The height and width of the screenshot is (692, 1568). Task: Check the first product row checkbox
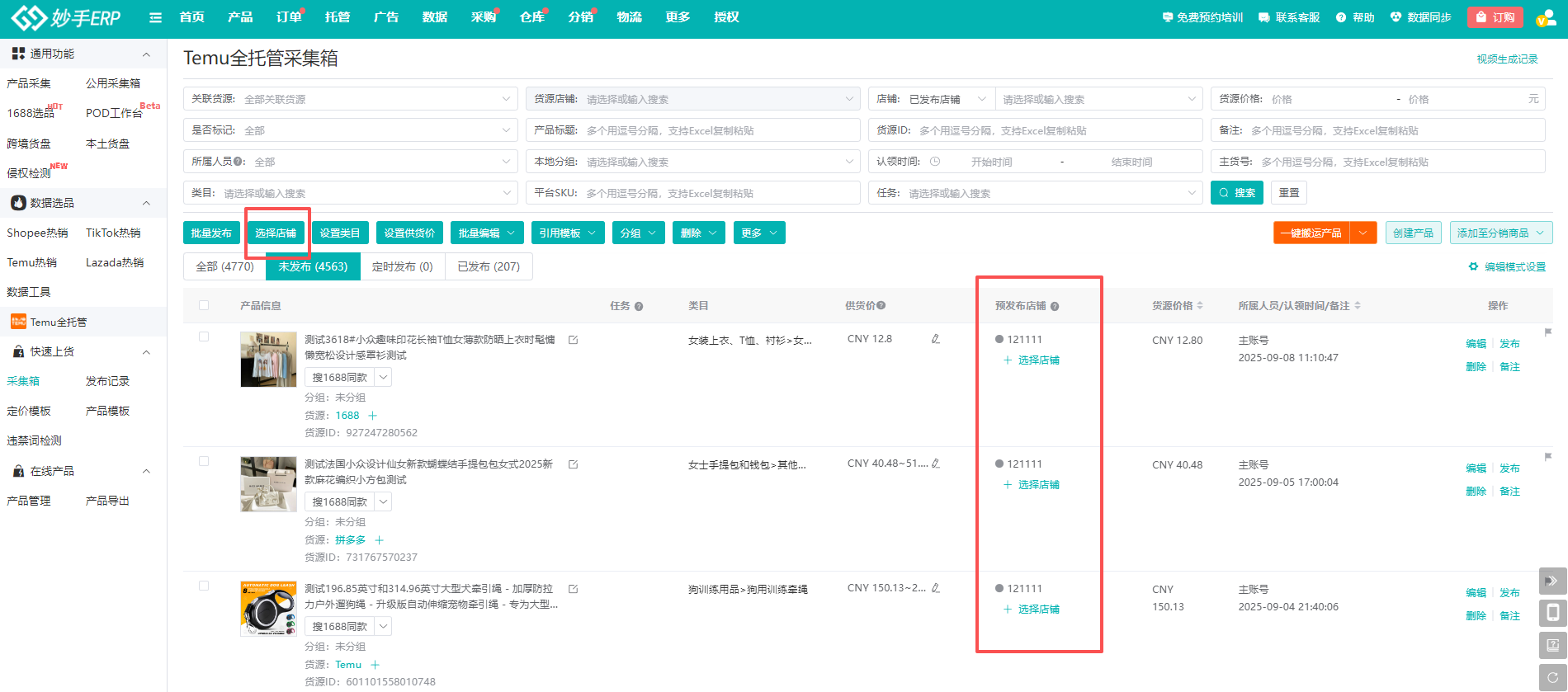pos(204,337)
